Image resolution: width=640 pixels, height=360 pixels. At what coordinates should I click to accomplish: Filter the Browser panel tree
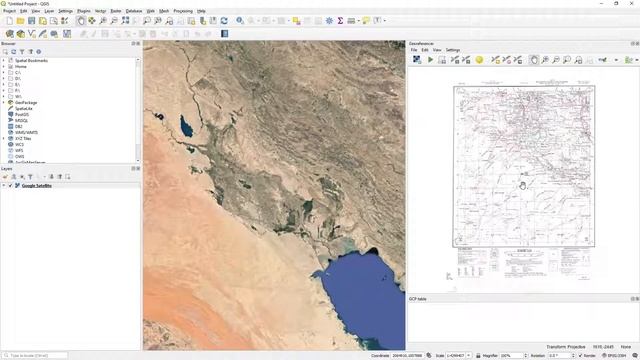(x=22, y=52)
